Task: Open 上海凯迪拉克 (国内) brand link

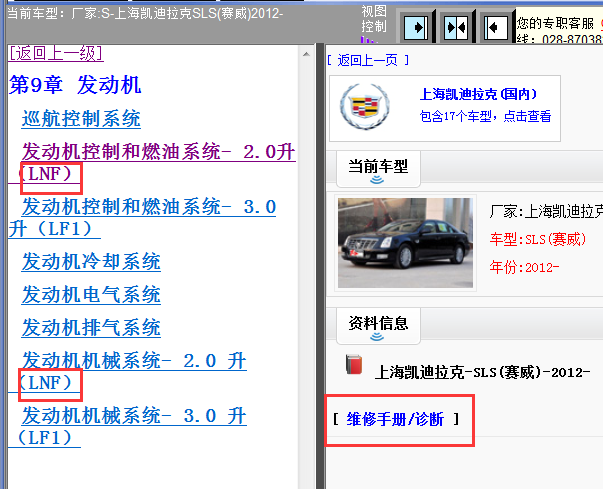Action: tap(478, 94)
